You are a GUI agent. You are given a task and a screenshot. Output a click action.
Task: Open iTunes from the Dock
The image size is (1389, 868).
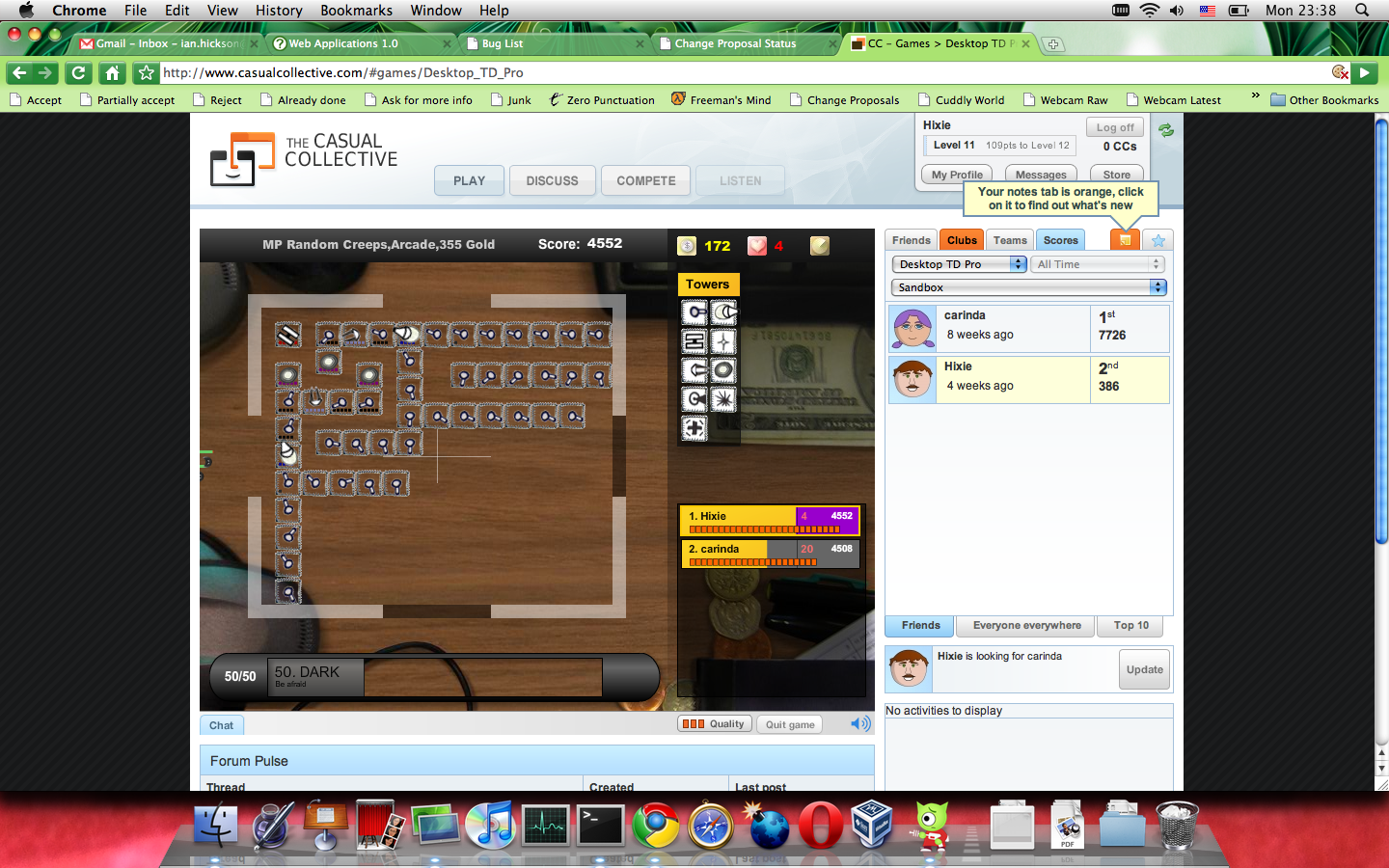click(x=490, y=826)
